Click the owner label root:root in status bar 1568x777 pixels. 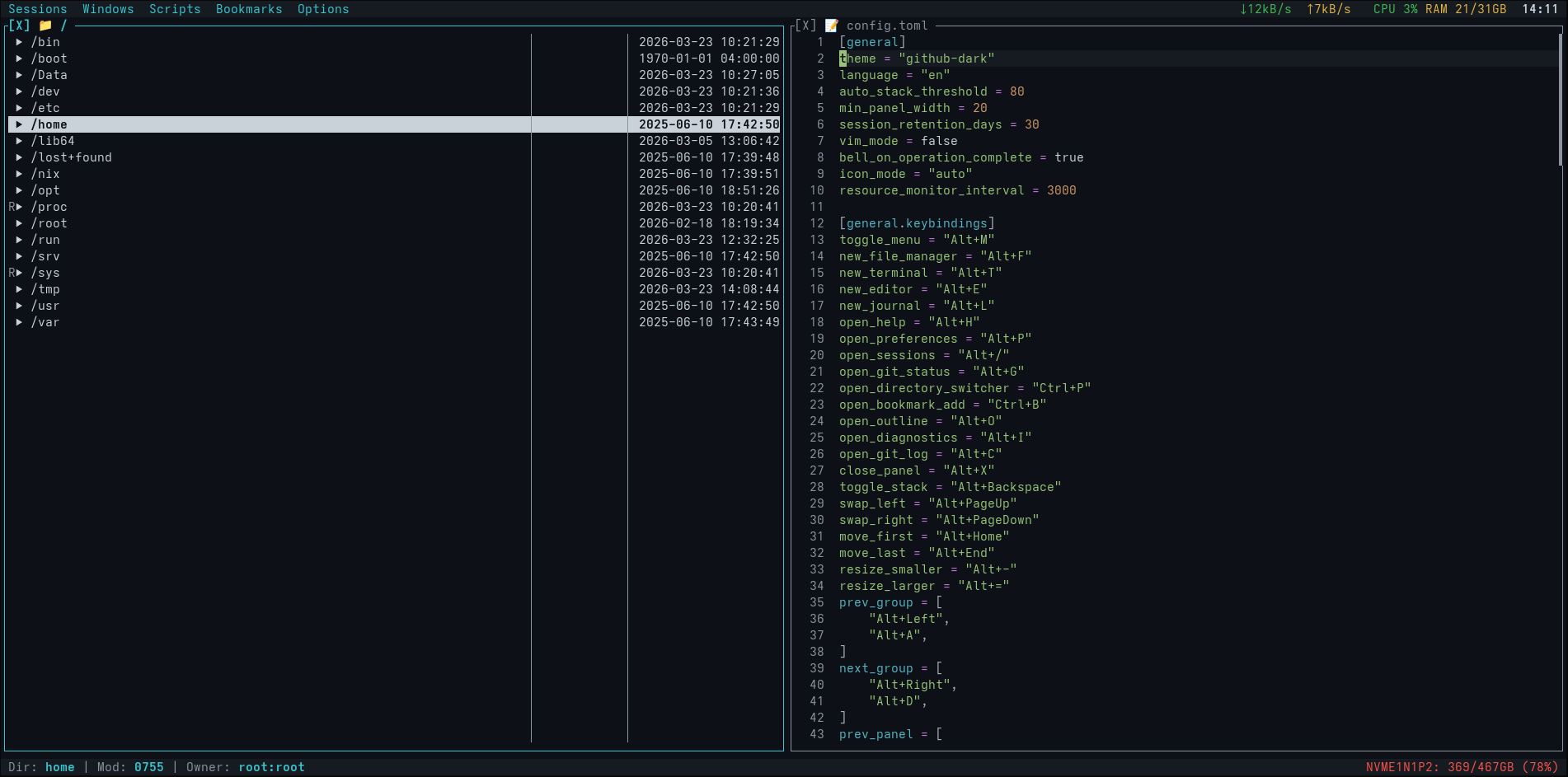pyautogui.click(x=271, y=766)
